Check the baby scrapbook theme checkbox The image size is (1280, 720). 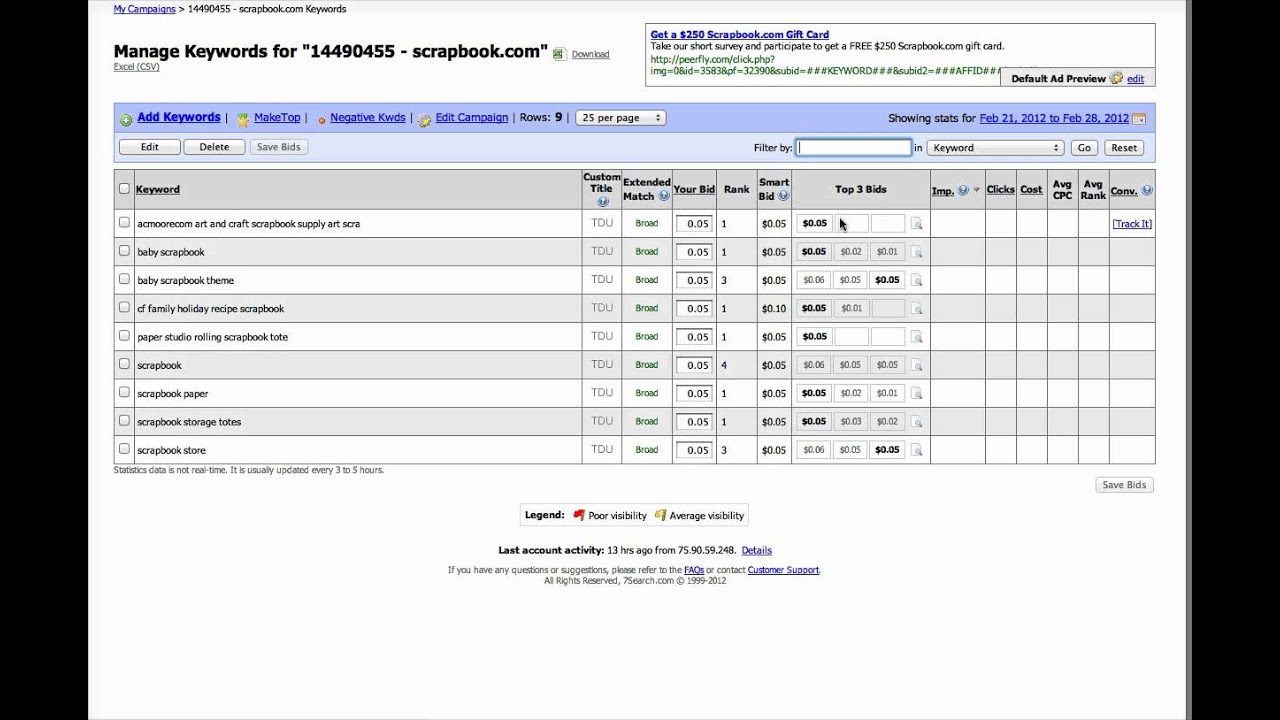pos(124,279)
